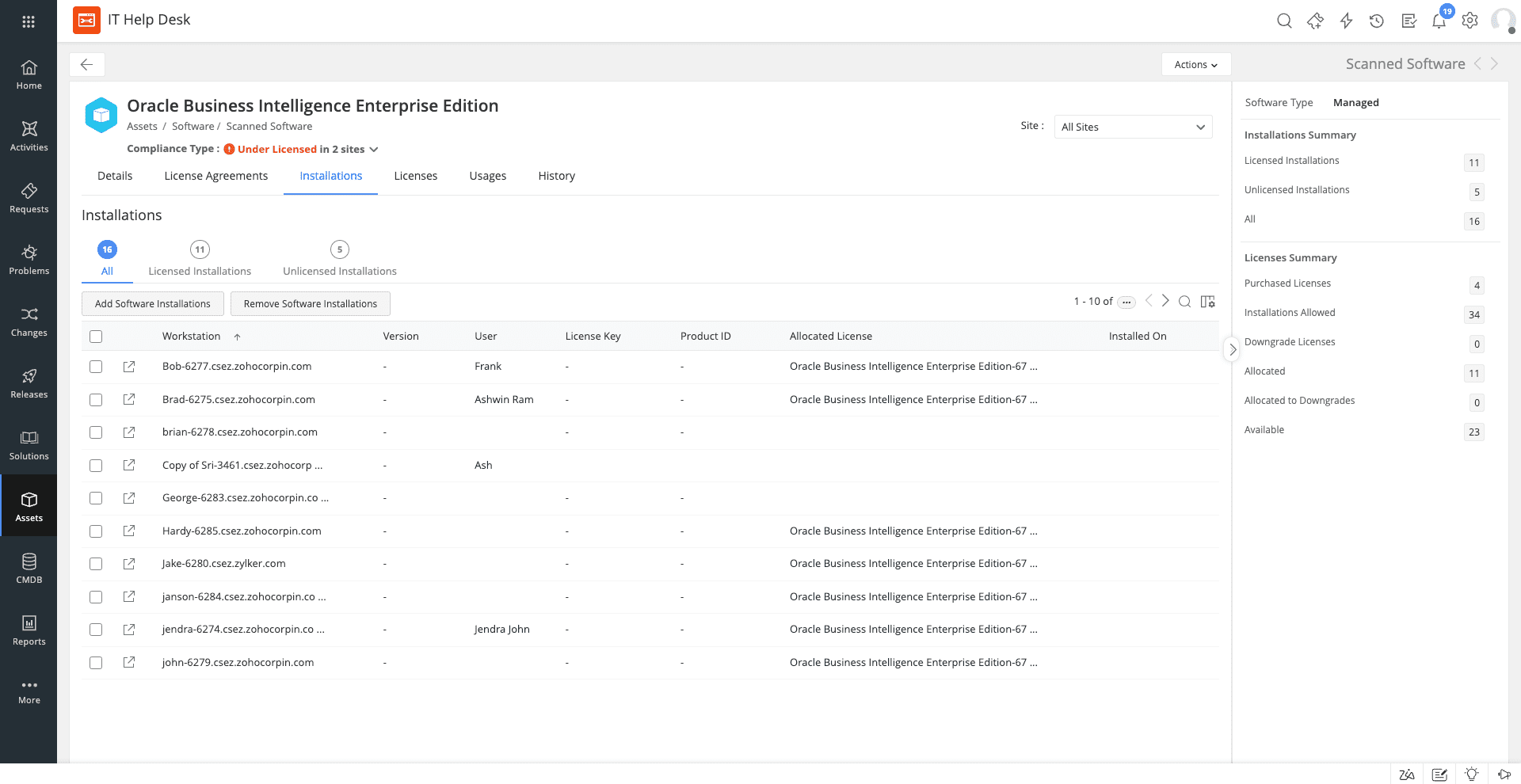Viewport: 1521px width, 784px height.
Task: Open the column chooser settings icon
Action: point(1207,302)
